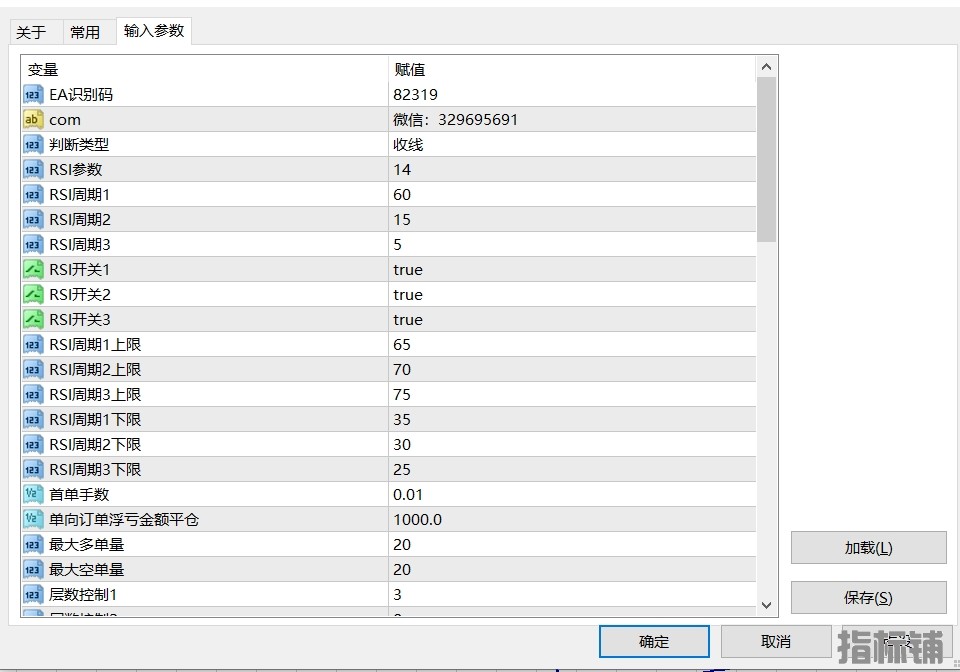Cancel the dialog with 取消
The height and width of the screenshot is (672, 960).
coord(776,641)
